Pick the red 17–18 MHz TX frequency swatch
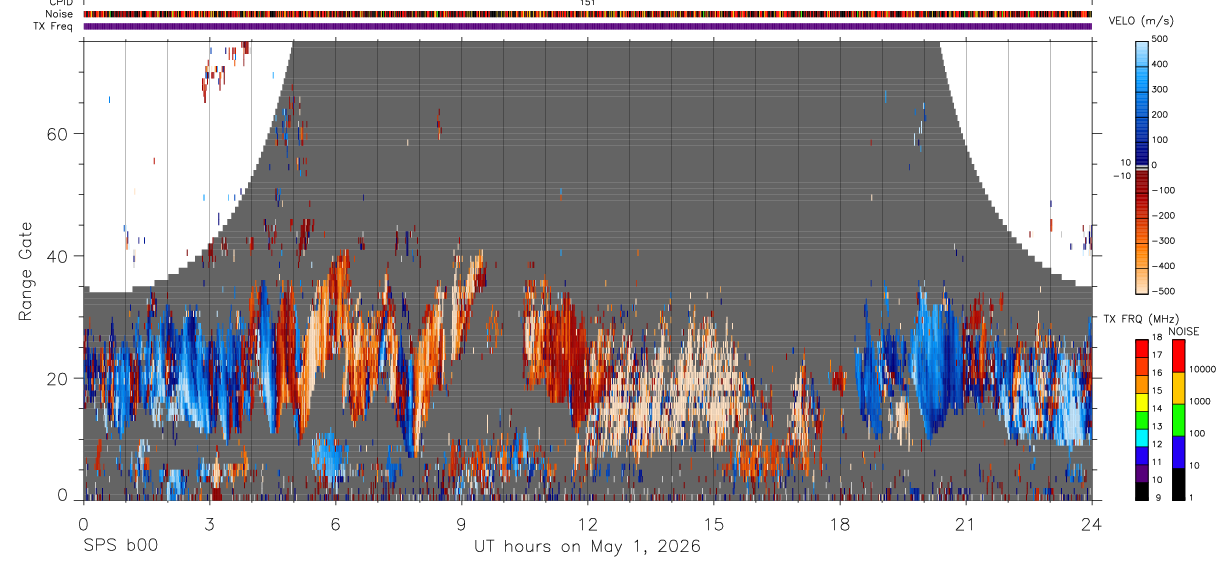Screen dimensions: 1228x567 pyautogui.click(x=1142, y=348)
